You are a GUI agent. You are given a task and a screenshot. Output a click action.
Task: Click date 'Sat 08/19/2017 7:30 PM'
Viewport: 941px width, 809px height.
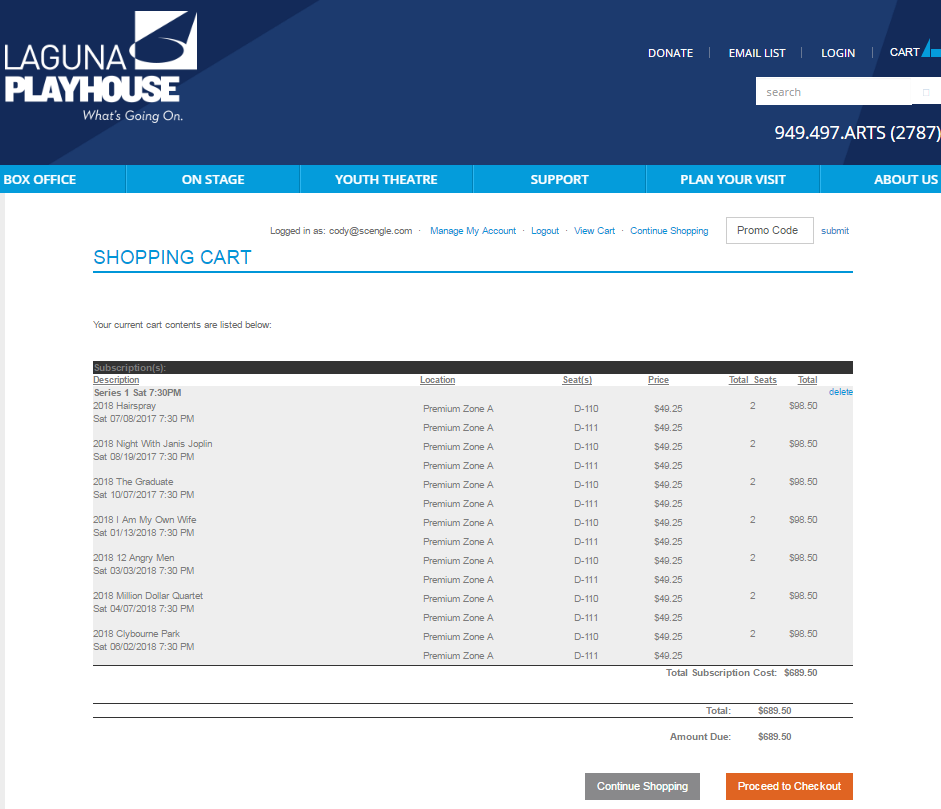coord(143,457)
